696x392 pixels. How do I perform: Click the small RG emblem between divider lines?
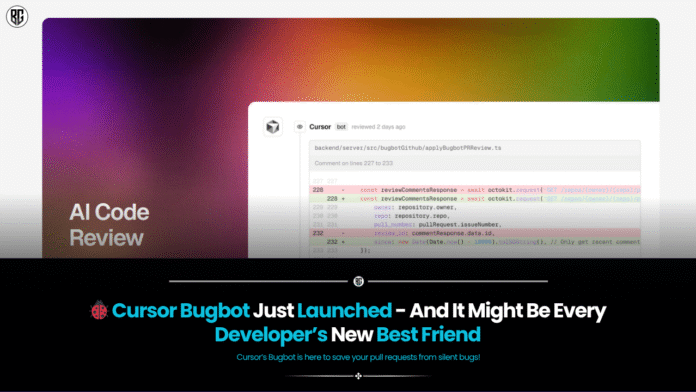click(x=358, y=281)
